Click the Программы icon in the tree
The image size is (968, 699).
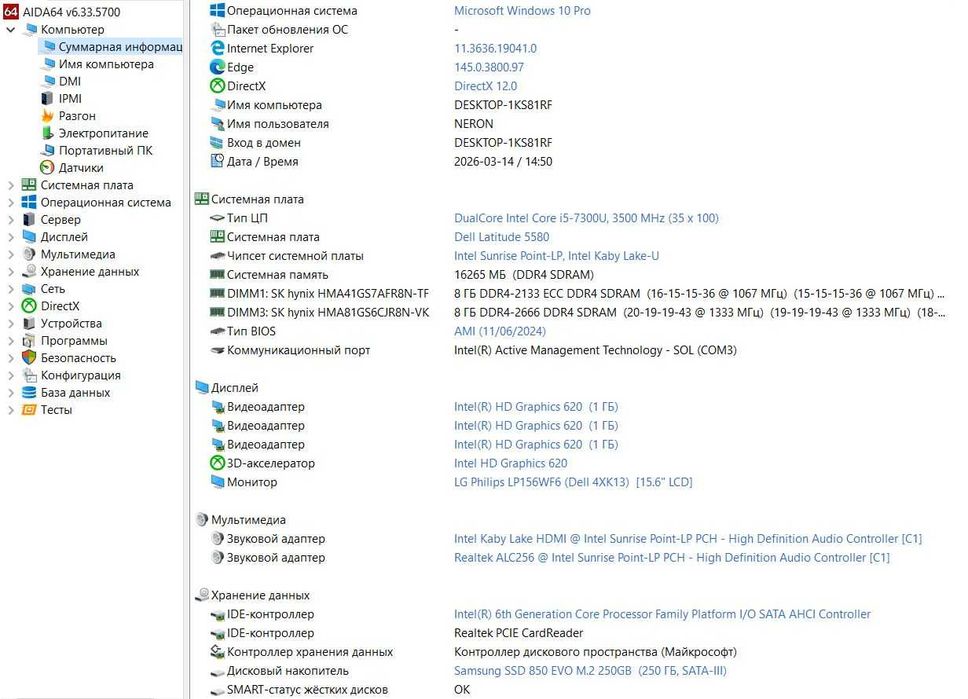pos(29,340)
